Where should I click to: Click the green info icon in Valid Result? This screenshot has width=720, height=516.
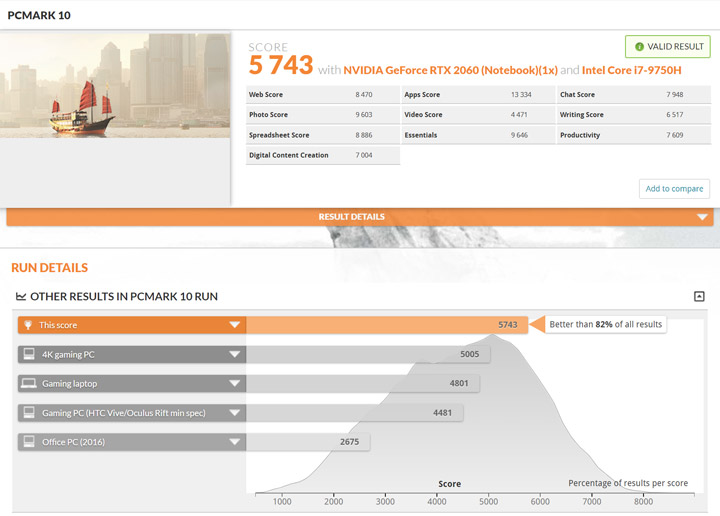[639, 46]
